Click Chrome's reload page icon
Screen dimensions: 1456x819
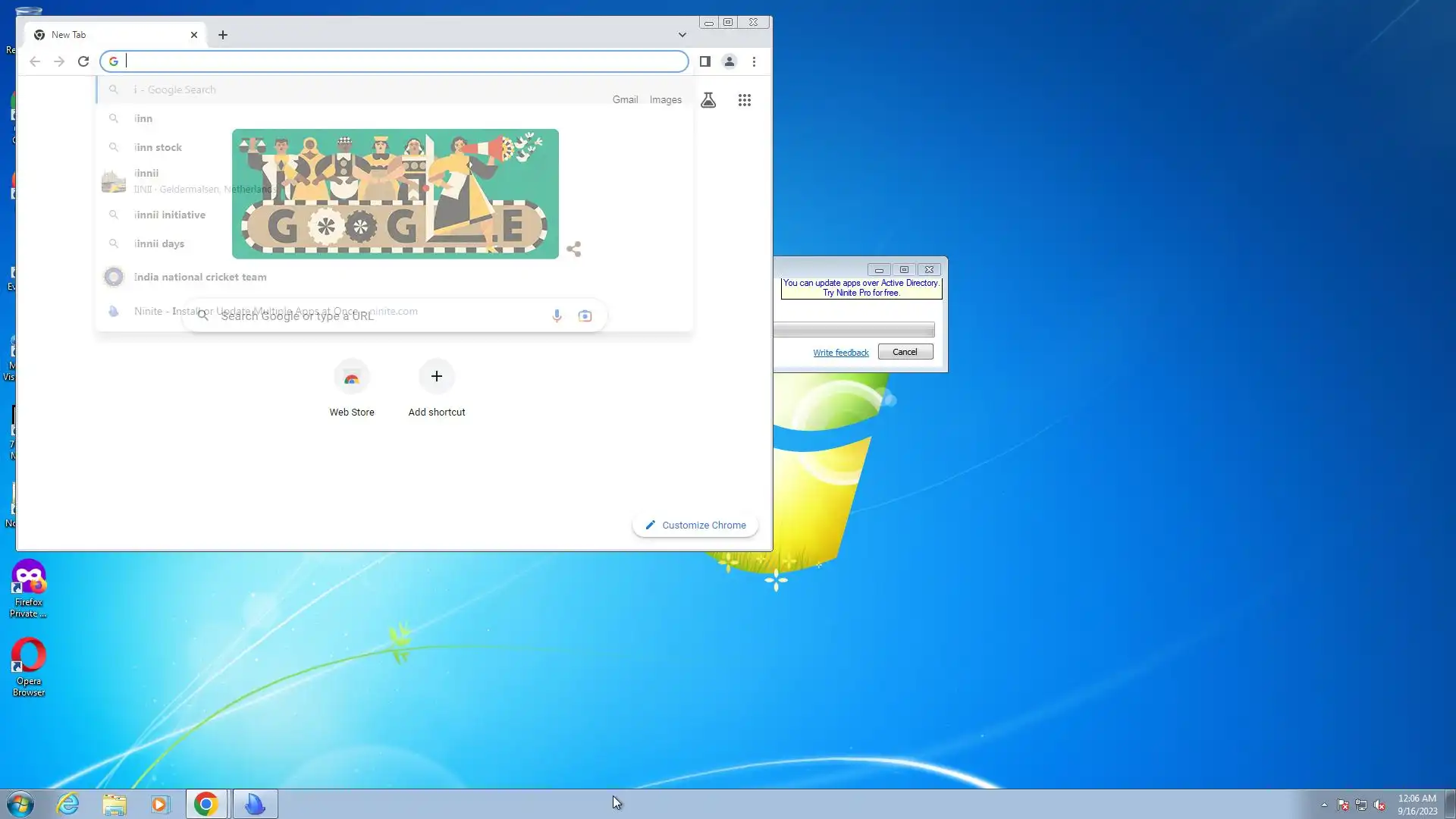[x=83, y=61]
